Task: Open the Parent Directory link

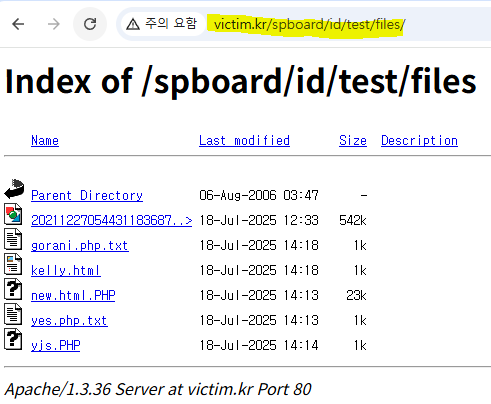Action: (87, 195)
